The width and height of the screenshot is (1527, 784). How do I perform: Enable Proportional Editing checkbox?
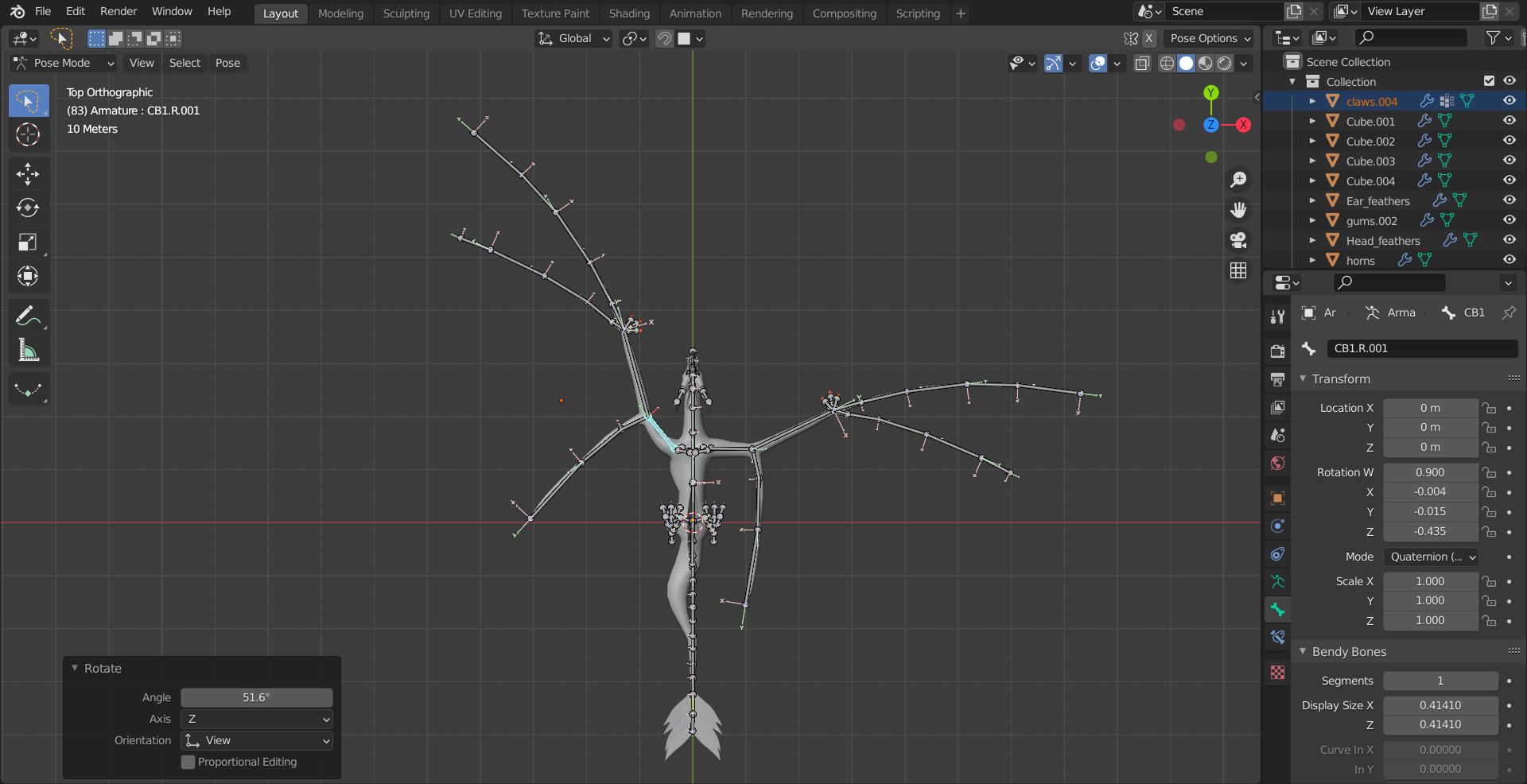188,762
